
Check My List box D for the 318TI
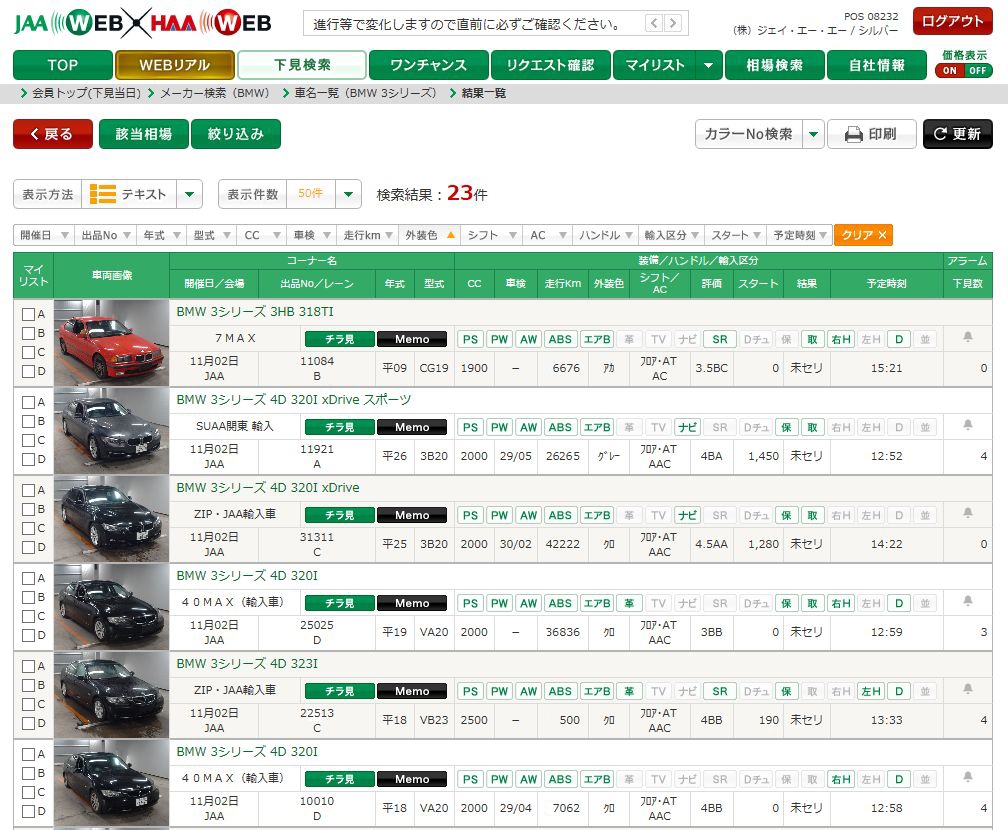point(28,371)
